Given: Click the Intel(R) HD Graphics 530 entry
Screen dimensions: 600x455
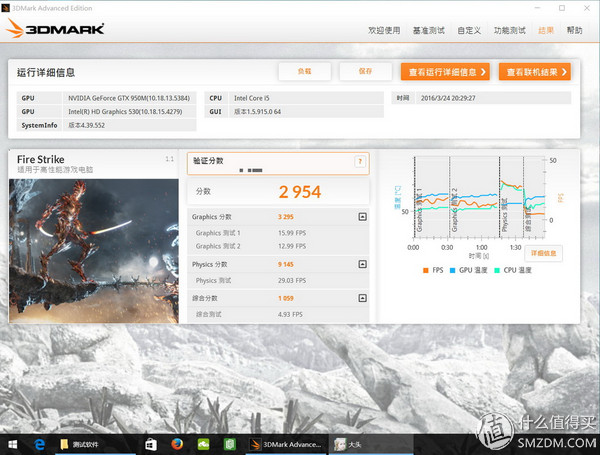Looking at the screenshot, I should coord(125,112).
